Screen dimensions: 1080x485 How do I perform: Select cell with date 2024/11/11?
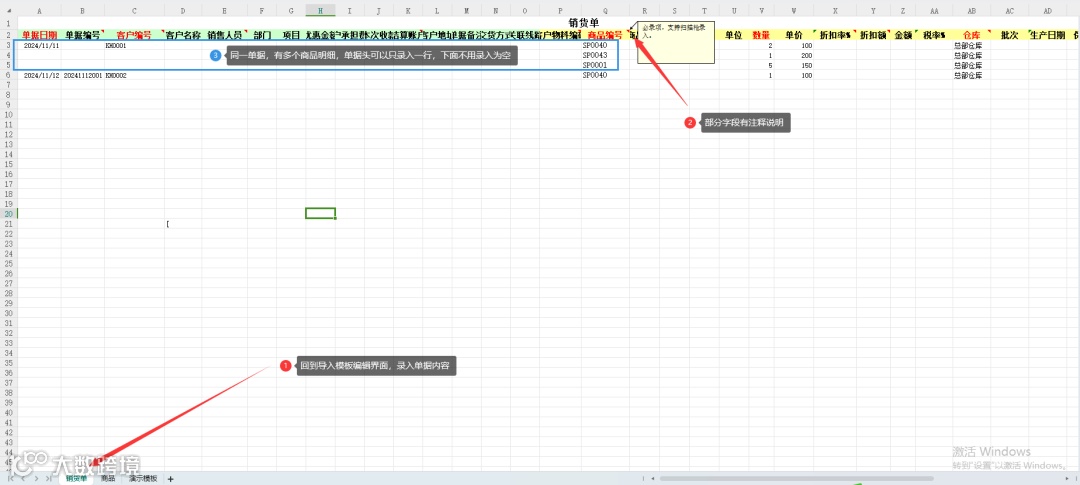coord(39,45)
